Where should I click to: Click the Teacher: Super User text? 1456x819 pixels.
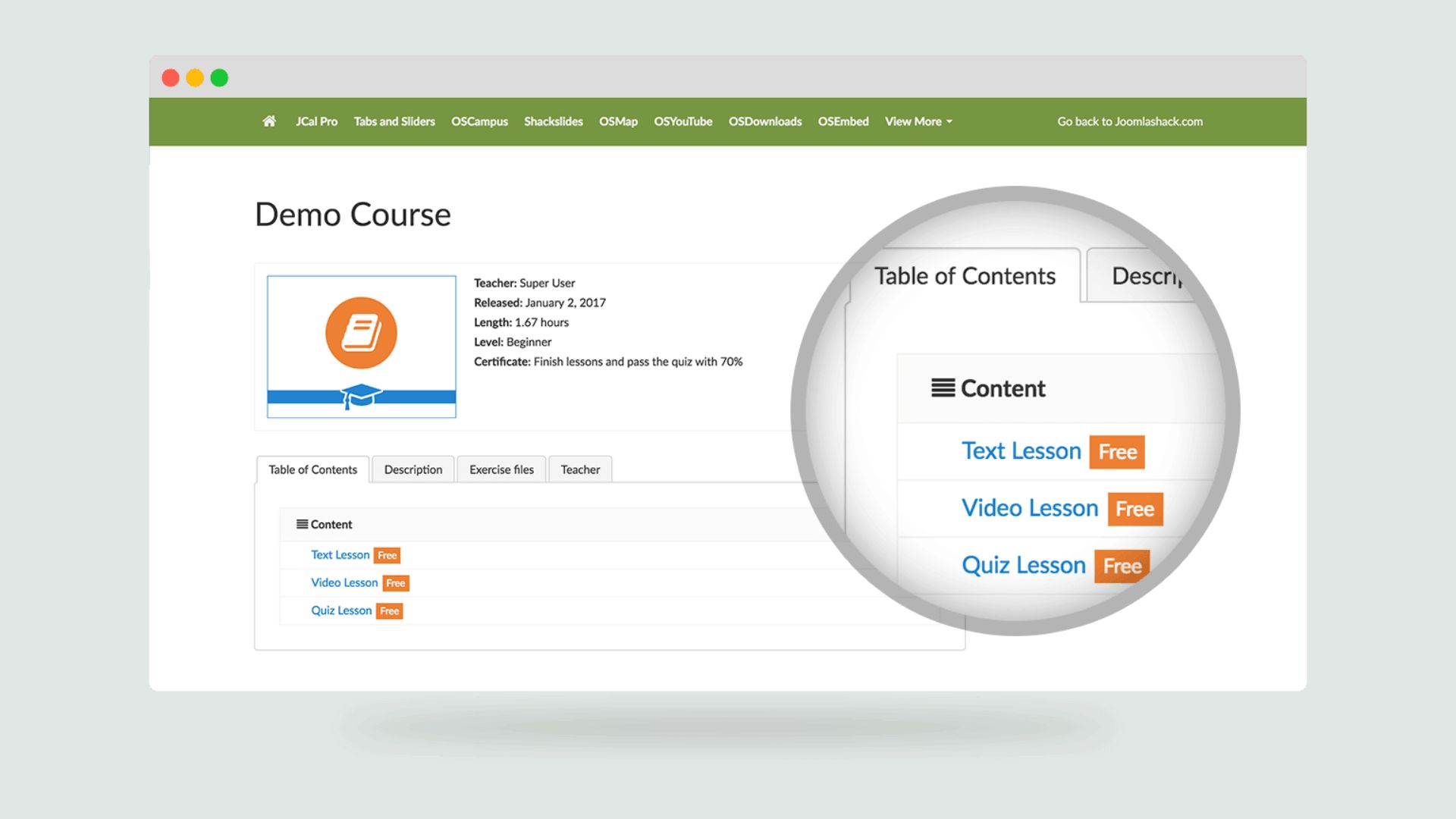tap(525, 283)
